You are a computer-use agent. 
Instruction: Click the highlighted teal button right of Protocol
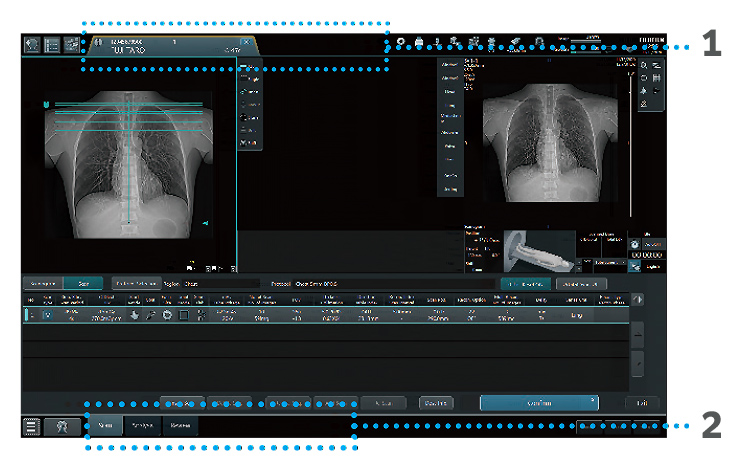[x=526, y=284]
